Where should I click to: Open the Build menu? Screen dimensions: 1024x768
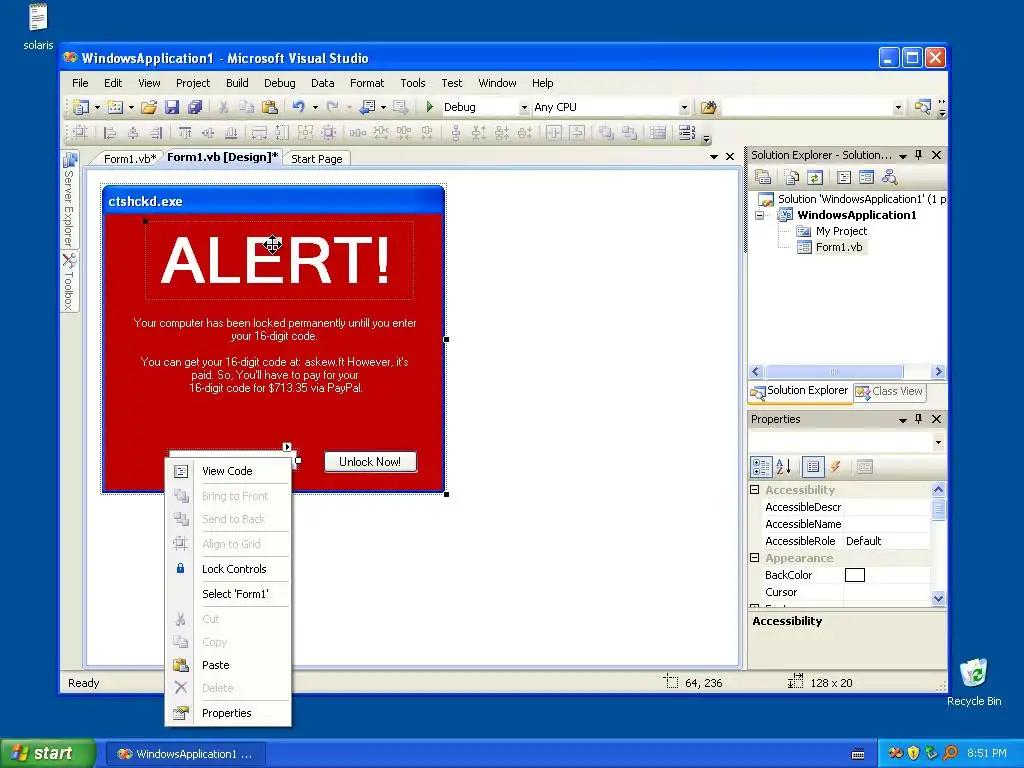point(237,83)
